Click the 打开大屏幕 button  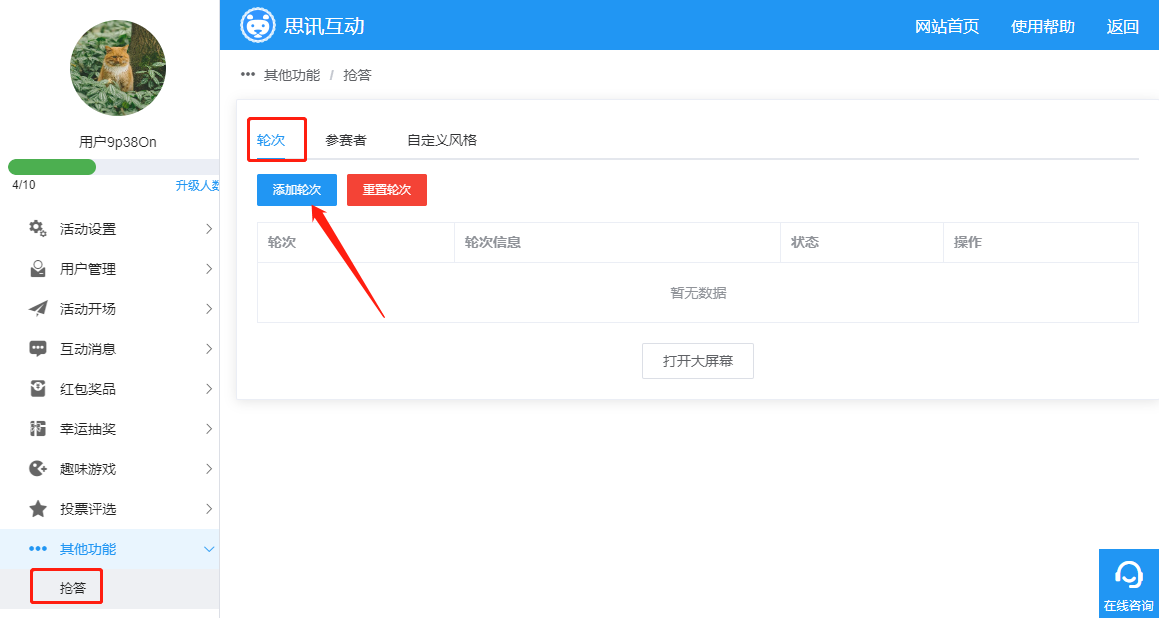pos(698,361)
